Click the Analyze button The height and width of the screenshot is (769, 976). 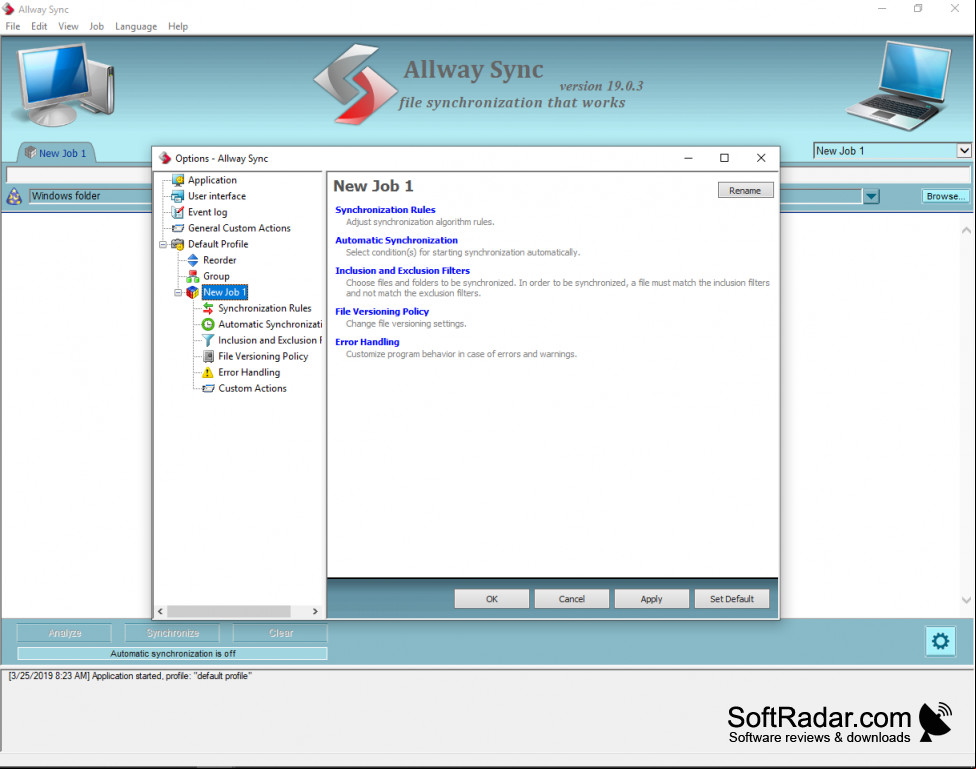point(65,633)
